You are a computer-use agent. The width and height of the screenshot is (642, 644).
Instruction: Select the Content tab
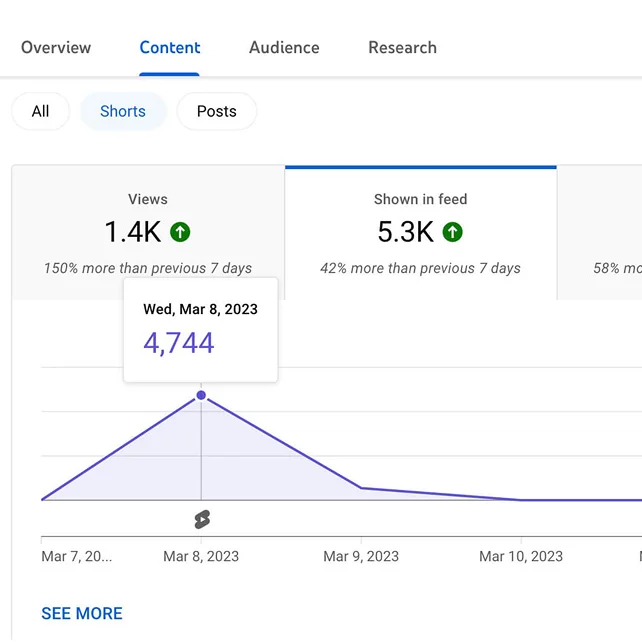[x=170, y=48]
